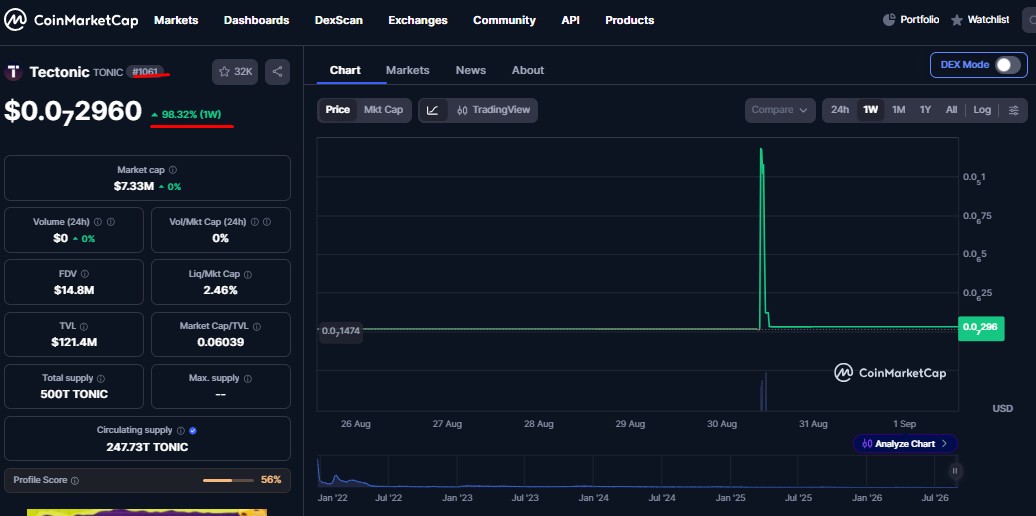Viewport: 1036px width, 516px height.
Task: Add Tectonic to watchlist via star 32K
Action: coord(235,72)
